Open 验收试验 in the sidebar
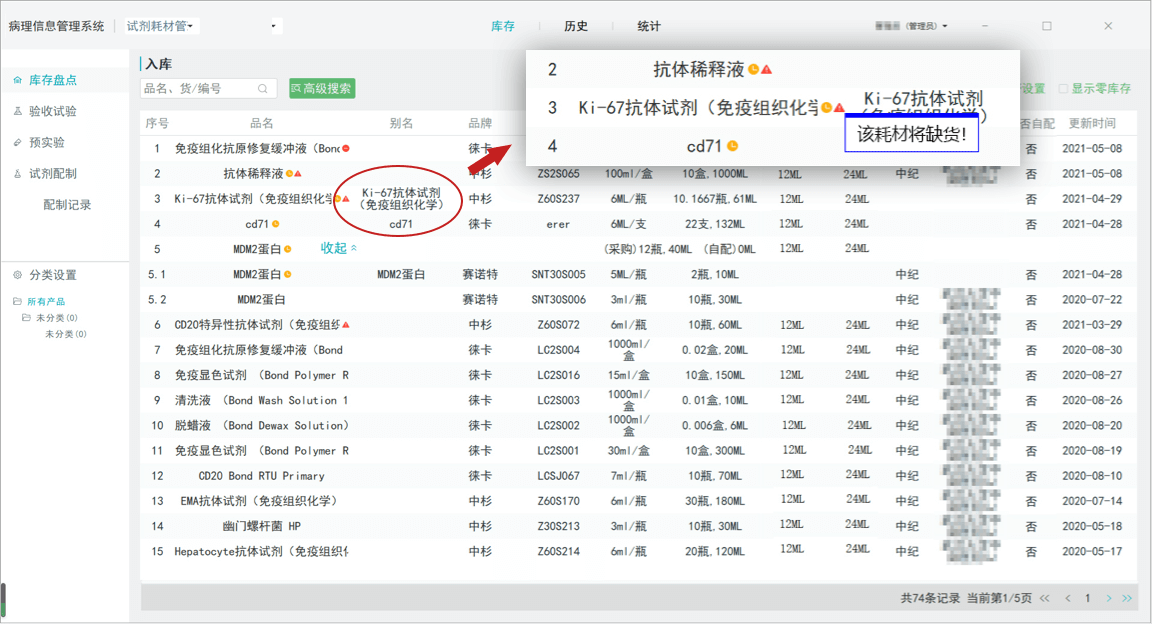This screenshot has height=624, width=1152. tap(52, 111)
